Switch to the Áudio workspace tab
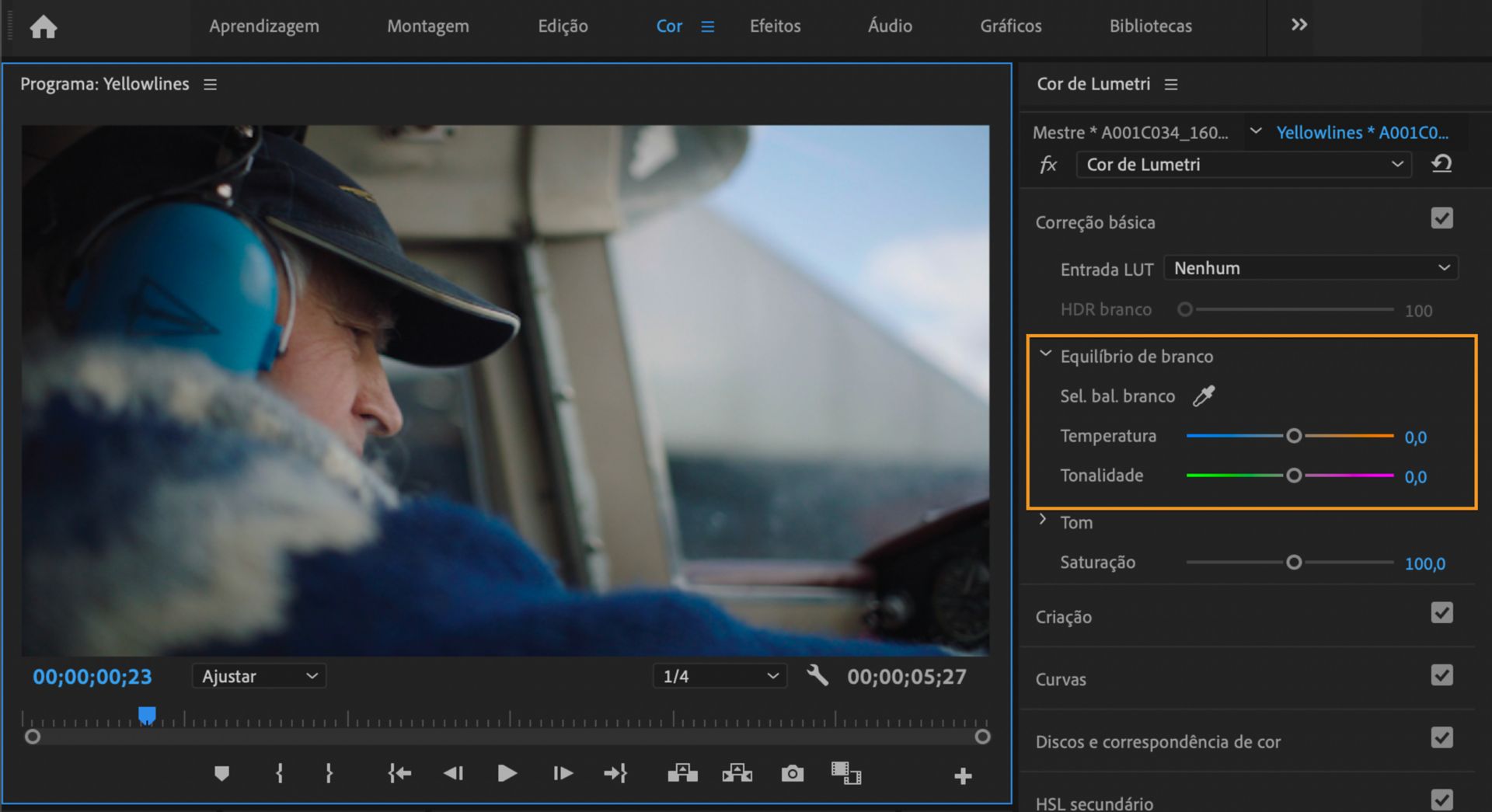 pos(890,26)
